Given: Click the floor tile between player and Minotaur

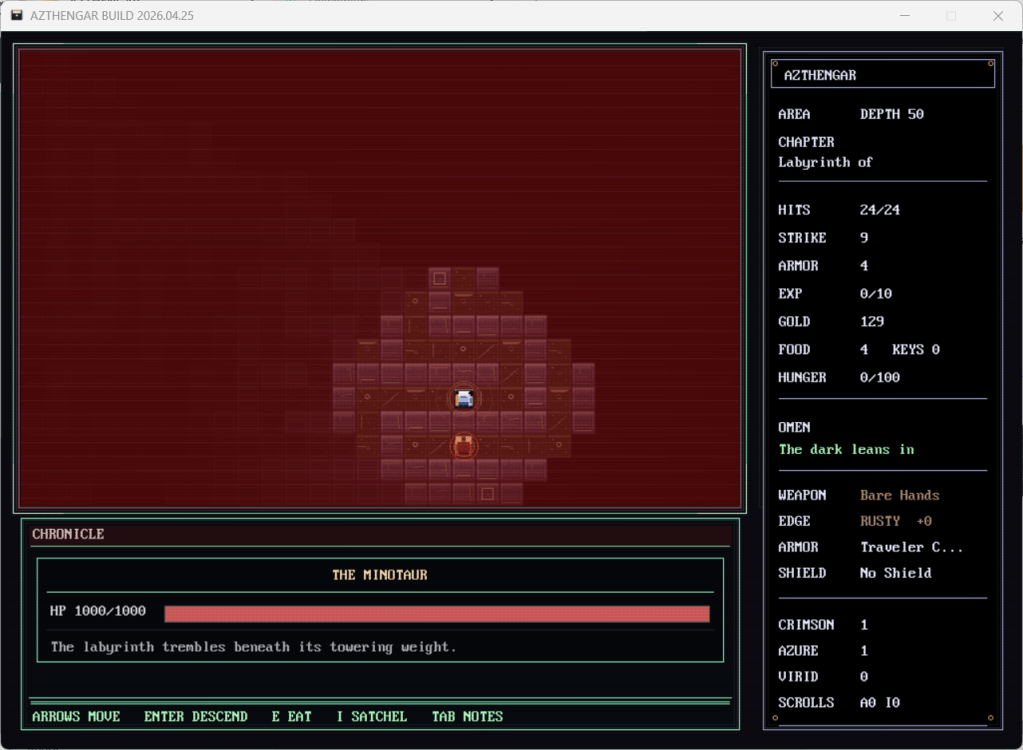Looking at the screenshot, I should point(463,422).
